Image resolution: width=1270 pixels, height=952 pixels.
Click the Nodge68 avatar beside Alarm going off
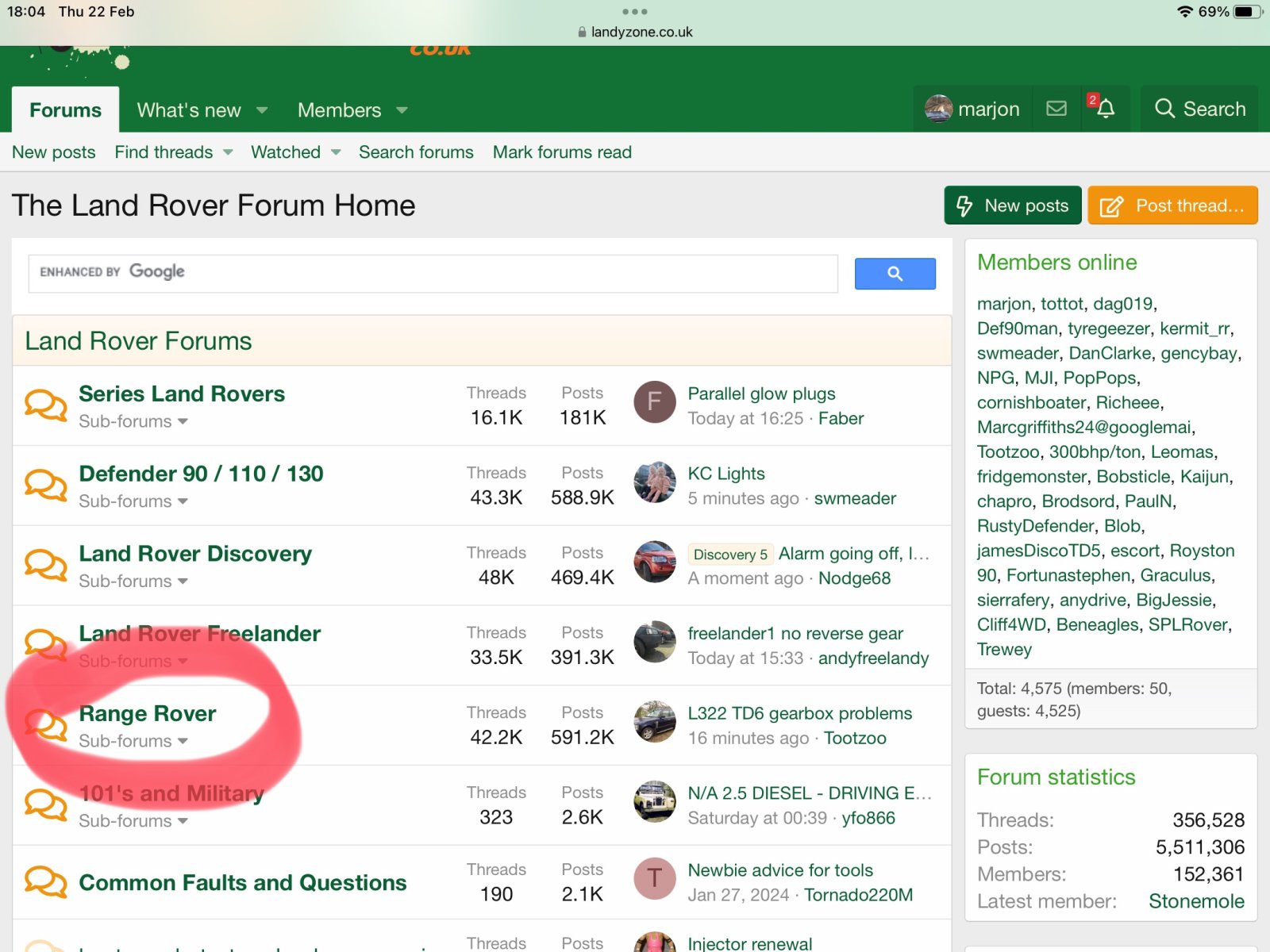click(655, 562)
